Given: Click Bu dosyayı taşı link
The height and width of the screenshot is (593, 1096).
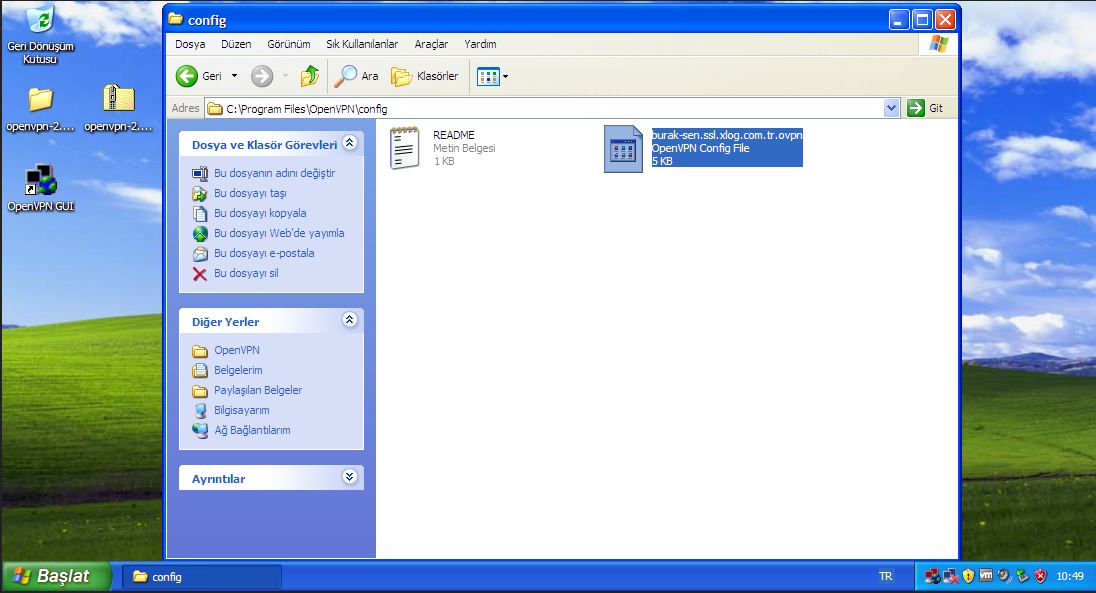Looking at the screenshot, I should click(250, 193).
